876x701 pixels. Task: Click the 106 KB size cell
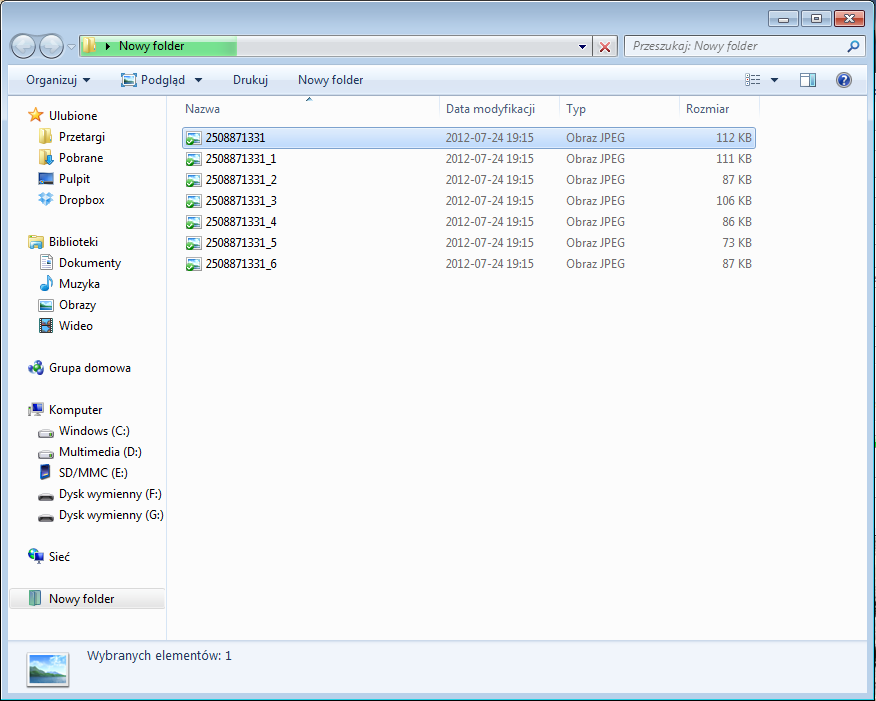click(734, 201)
